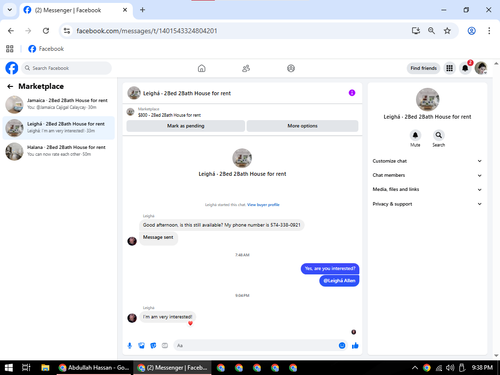This screenshot has width=500, height=375.
Task: Open the Friends icon in top navigation
Action: click(246, 68)
